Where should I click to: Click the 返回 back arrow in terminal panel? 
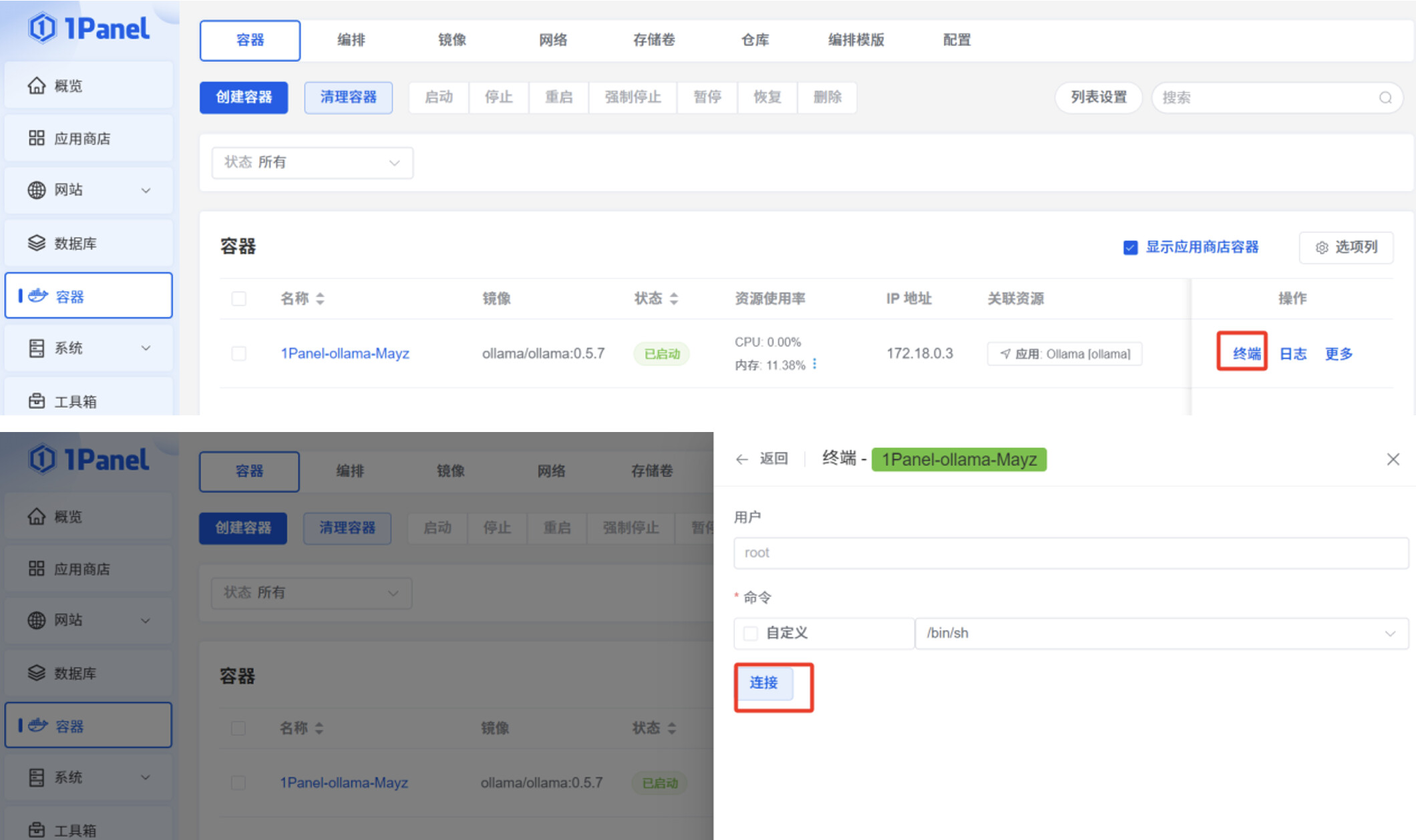[x=741, y=459]
